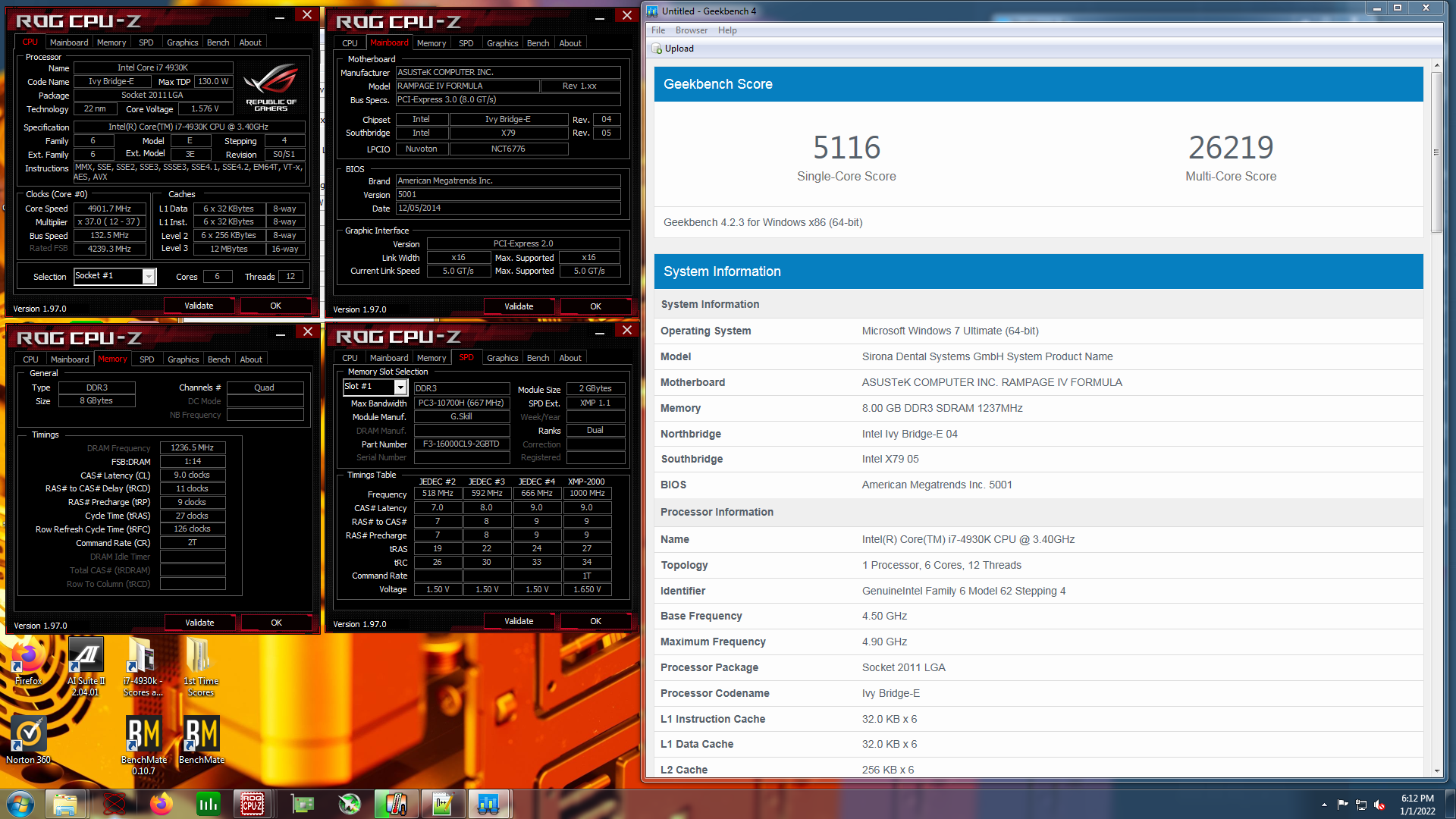Click OK in the CPU tab window
This screenshot has height=819, width=1456.
point(276,306)
